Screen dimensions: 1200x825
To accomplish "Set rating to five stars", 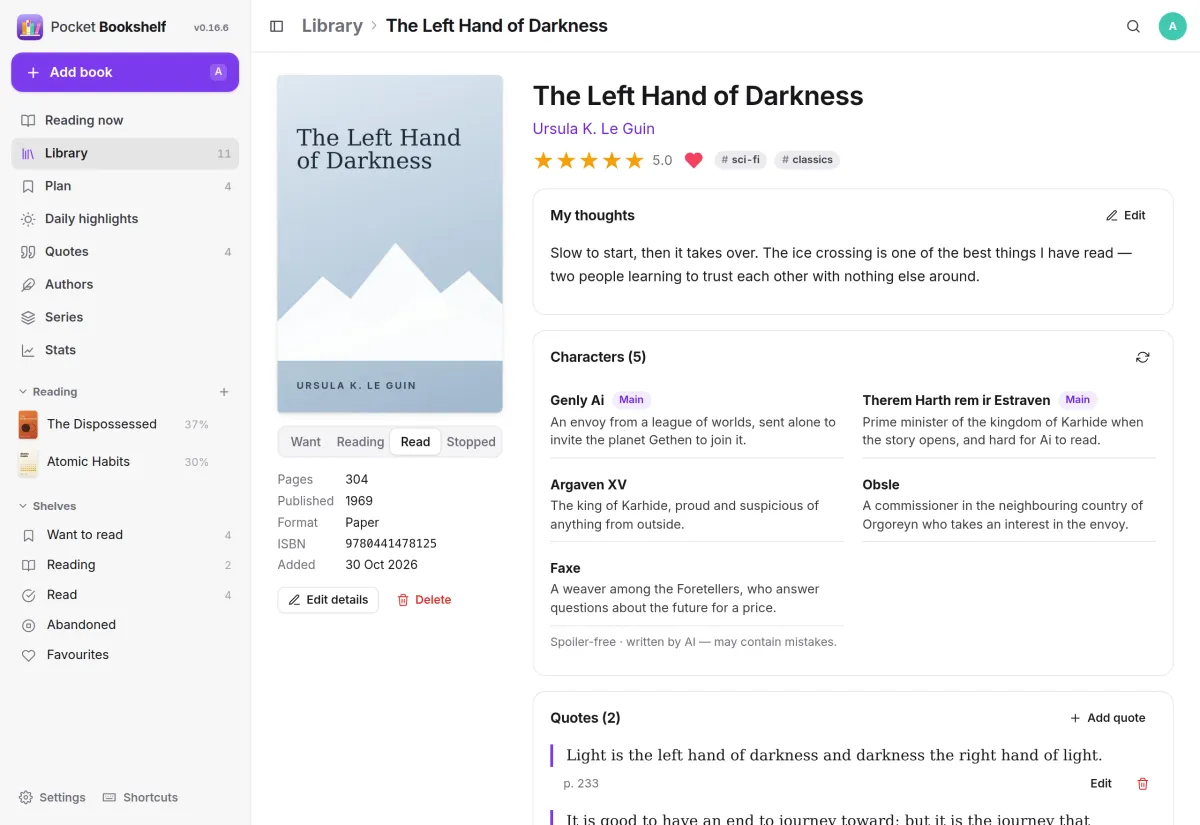I will [x=634, y=160].
